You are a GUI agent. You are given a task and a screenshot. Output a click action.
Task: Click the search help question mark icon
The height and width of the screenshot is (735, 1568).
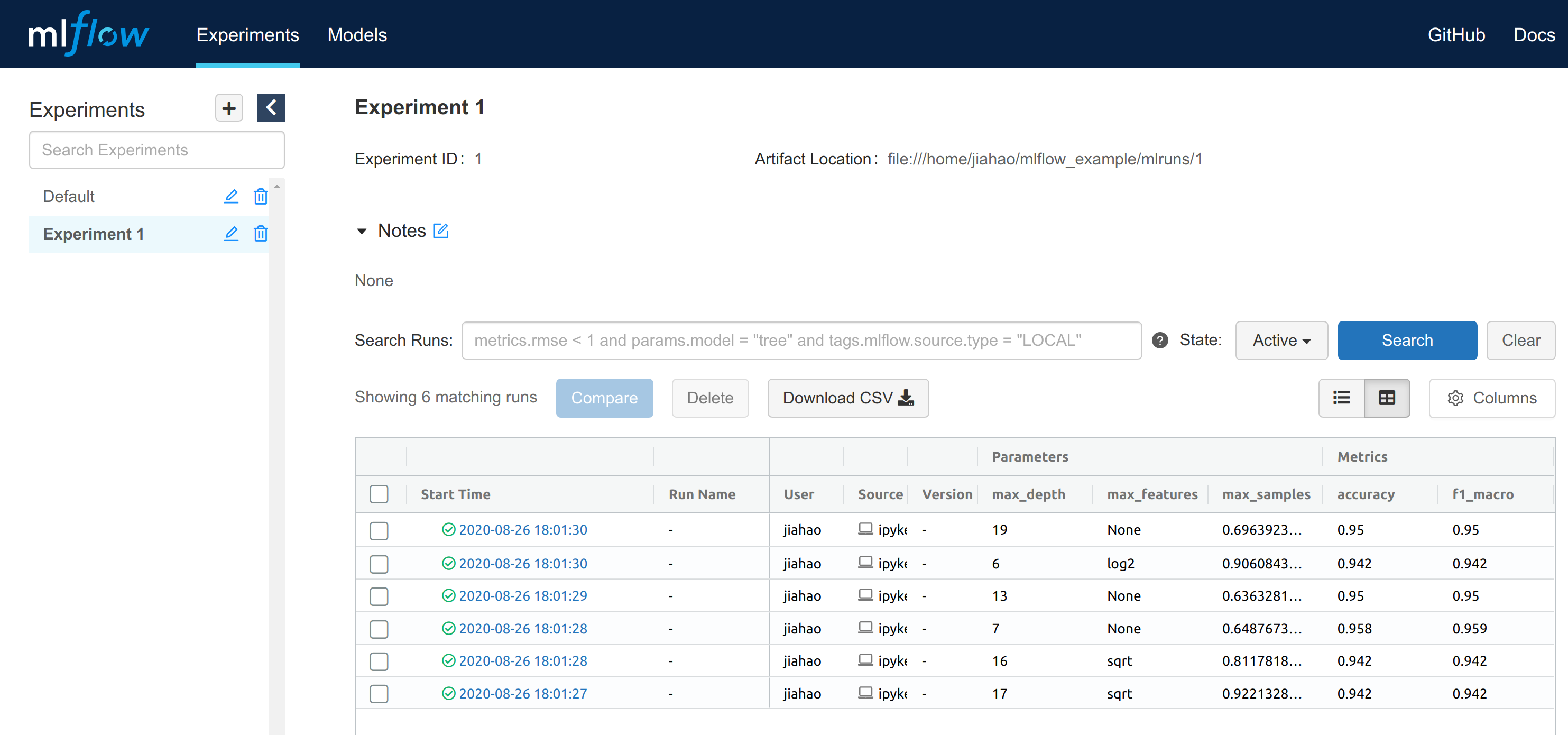1159,341
